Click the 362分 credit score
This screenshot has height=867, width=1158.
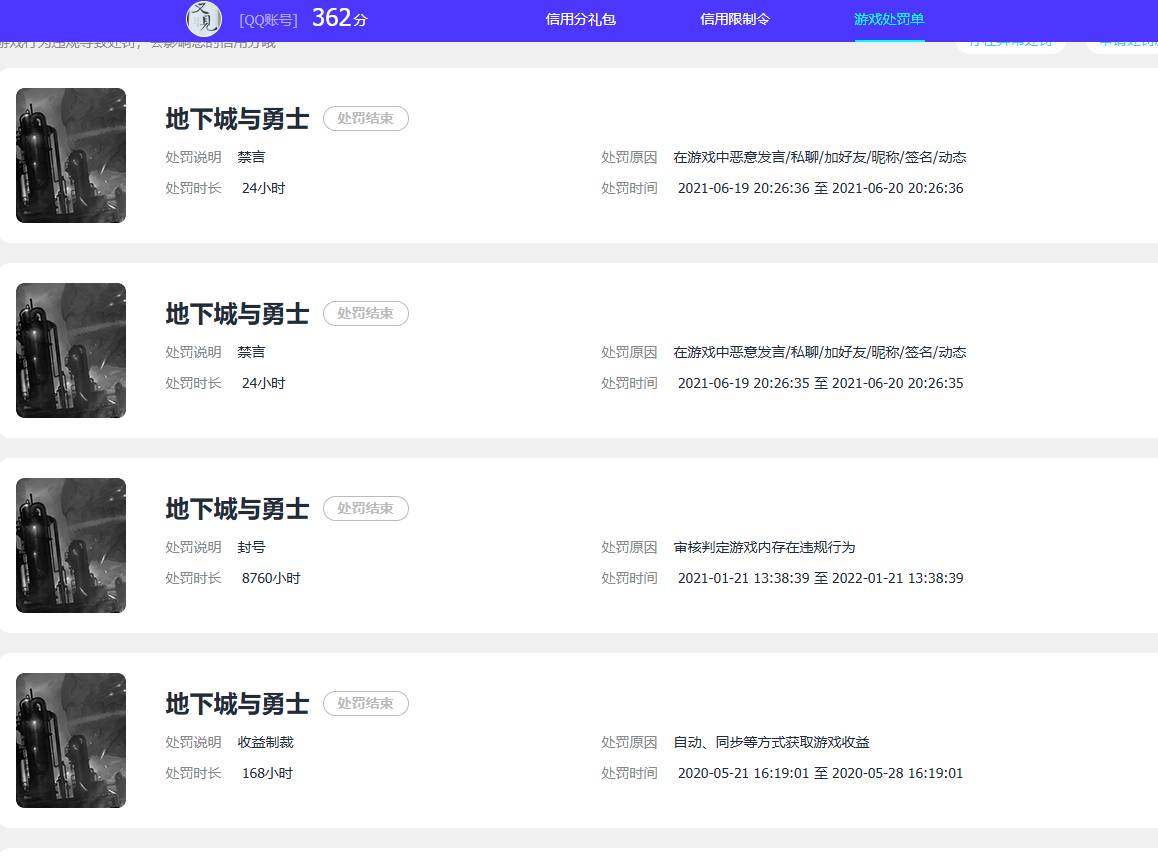[x=340, y=18]
